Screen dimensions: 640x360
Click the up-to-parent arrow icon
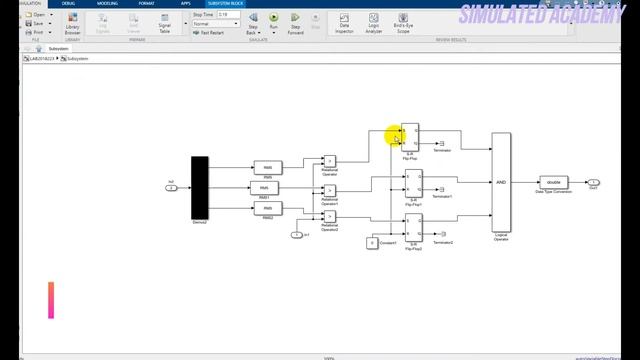coord(39,49)
